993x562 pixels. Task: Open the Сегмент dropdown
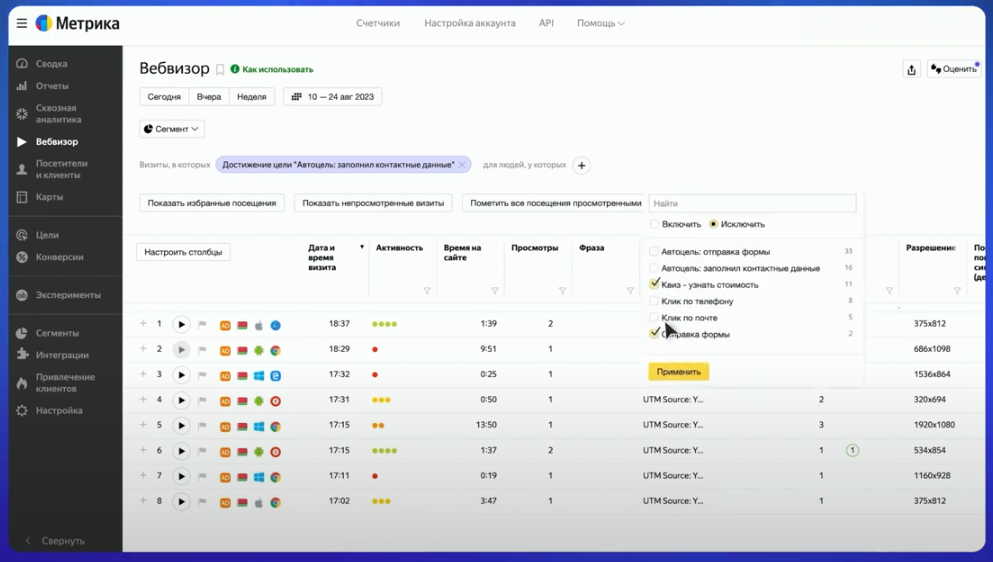tap(172, 129)
